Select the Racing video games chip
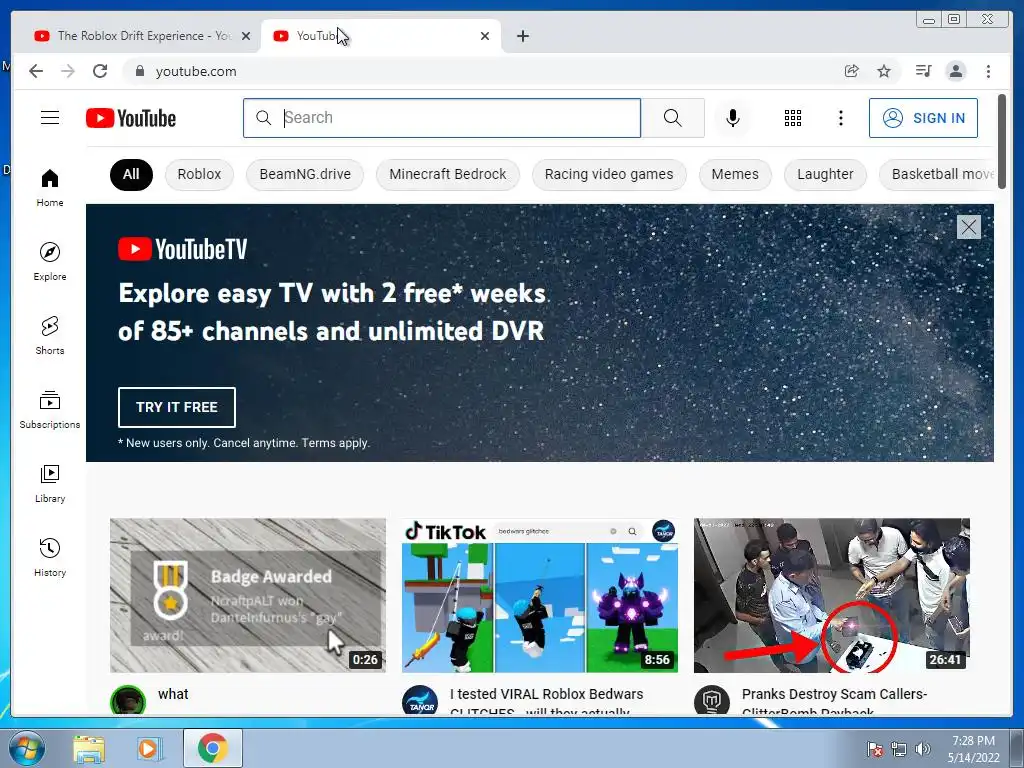Screen dimensions: 1024x768 pos(609,174)
